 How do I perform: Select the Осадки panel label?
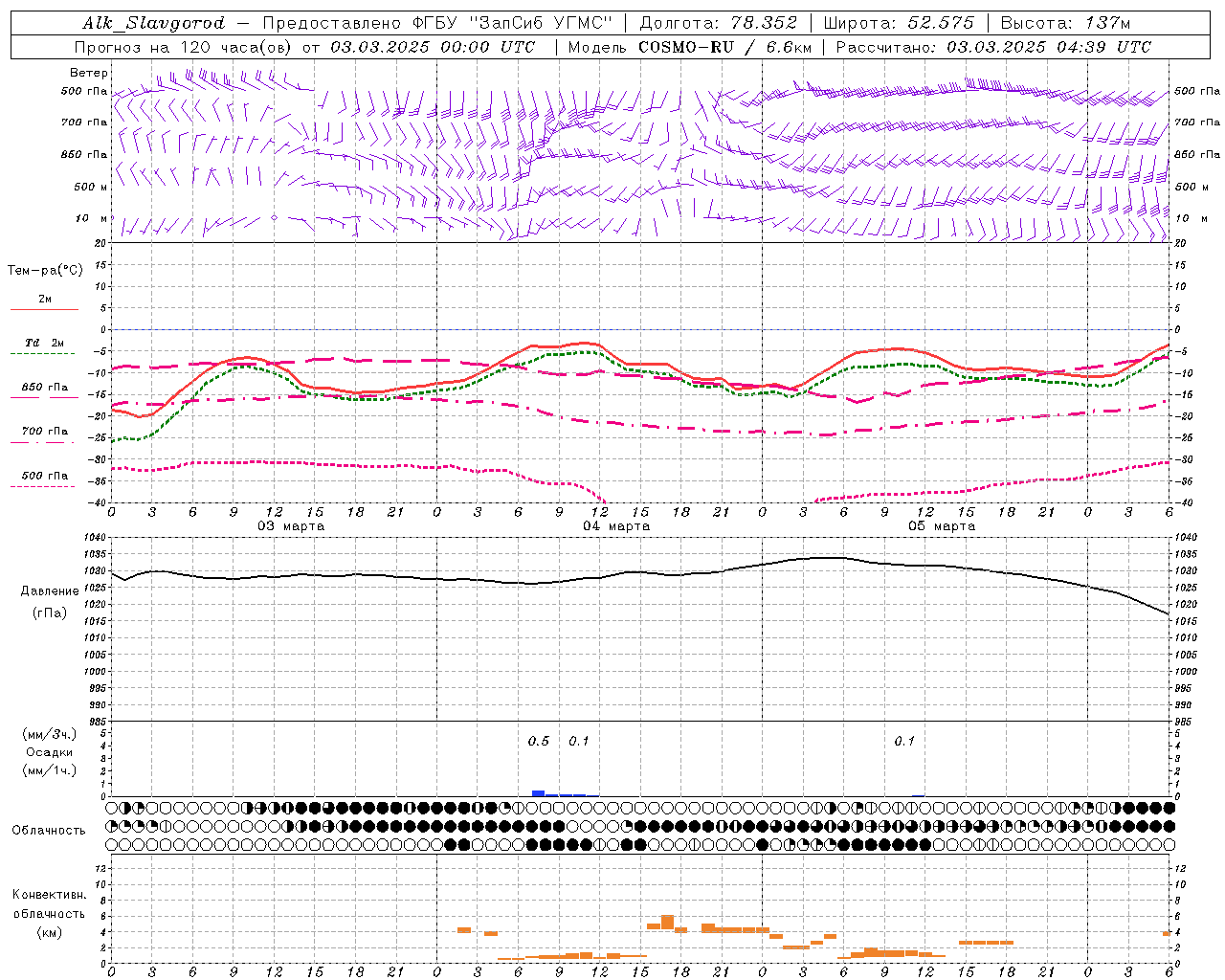click(x=50, y=752)
